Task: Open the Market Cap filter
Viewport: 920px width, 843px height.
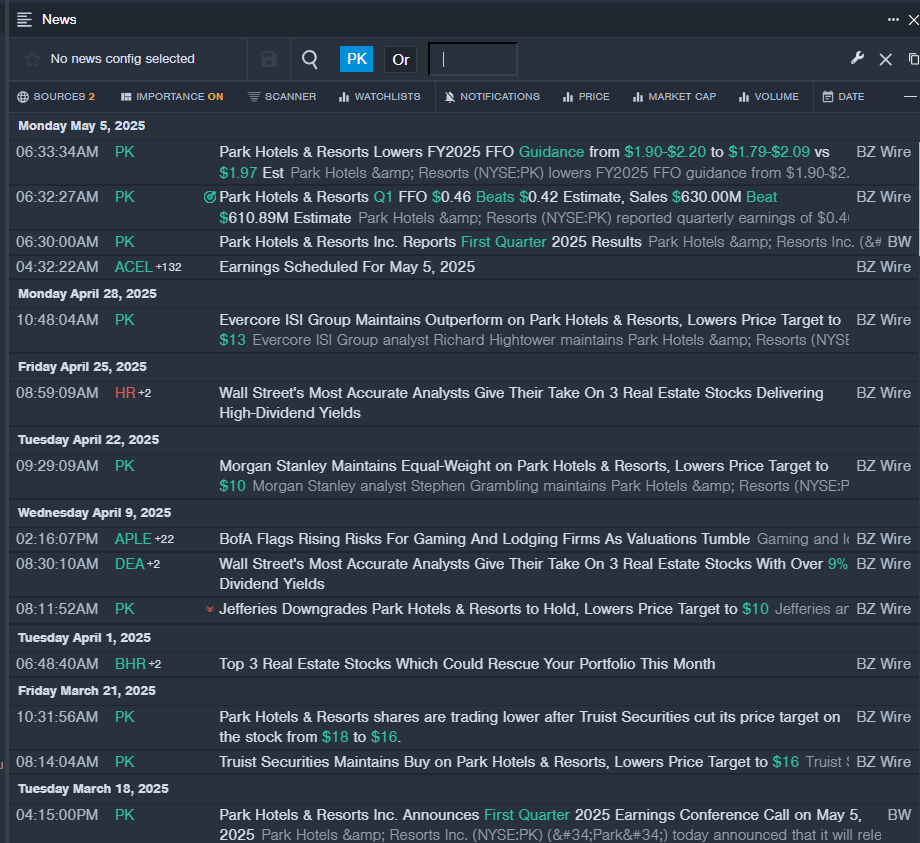Action: point(674,97)
